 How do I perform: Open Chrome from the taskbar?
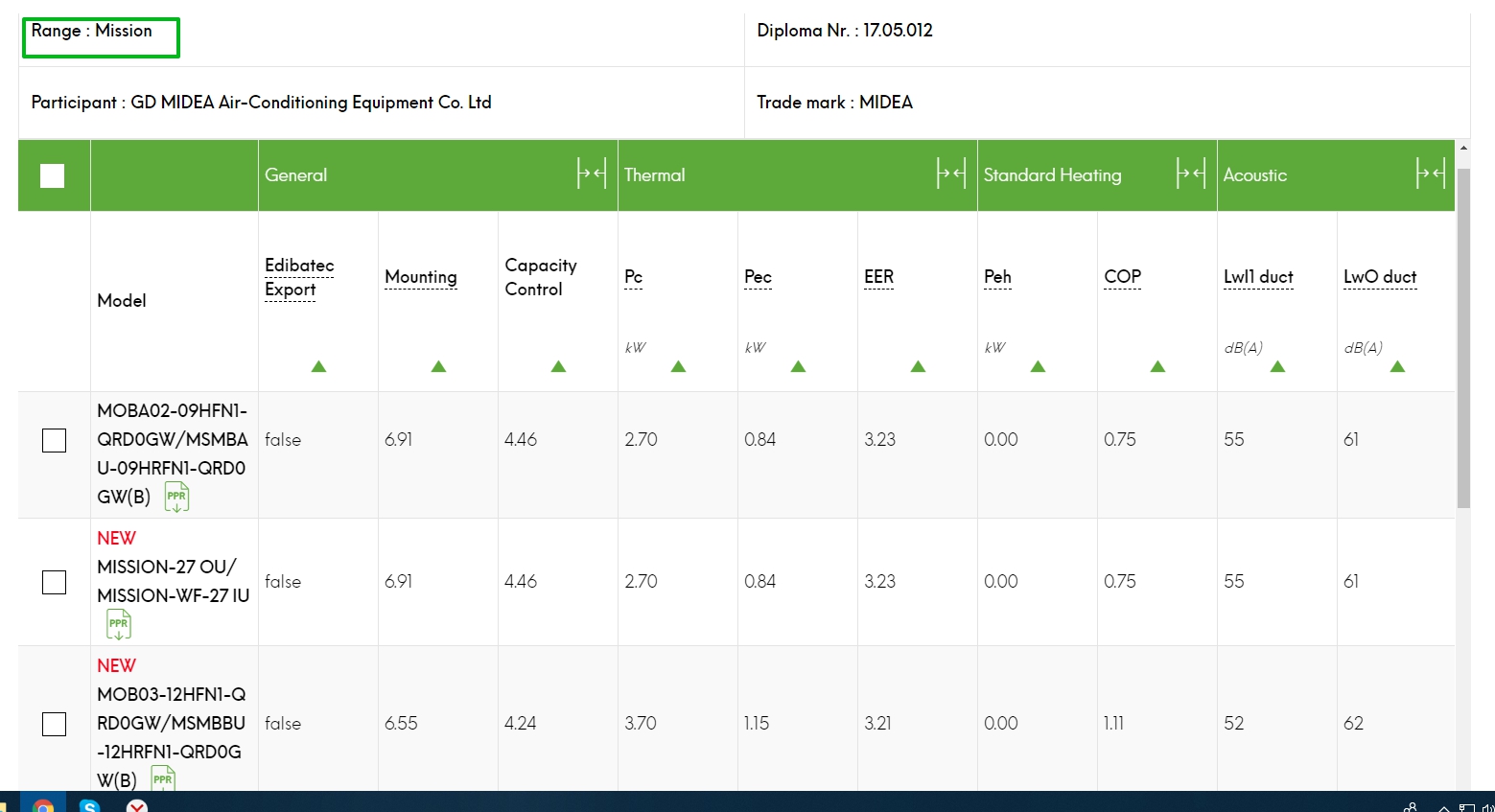tap(43, 804)
